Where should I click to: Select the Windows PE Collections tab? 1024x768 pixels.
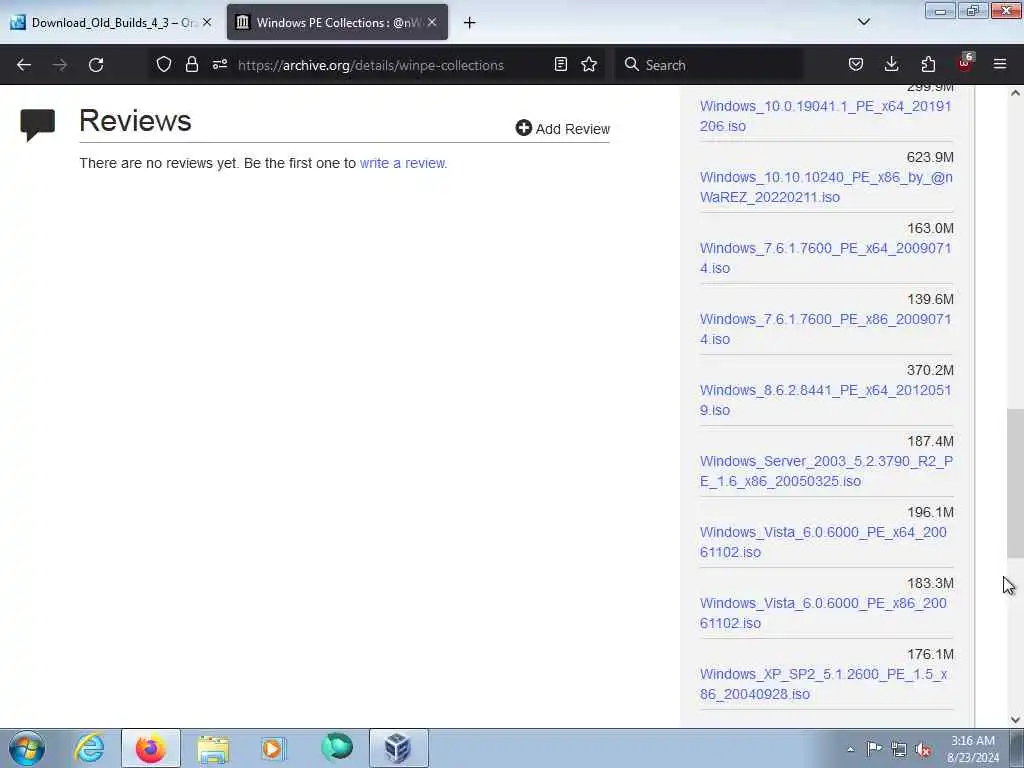[x=337, y=22]
